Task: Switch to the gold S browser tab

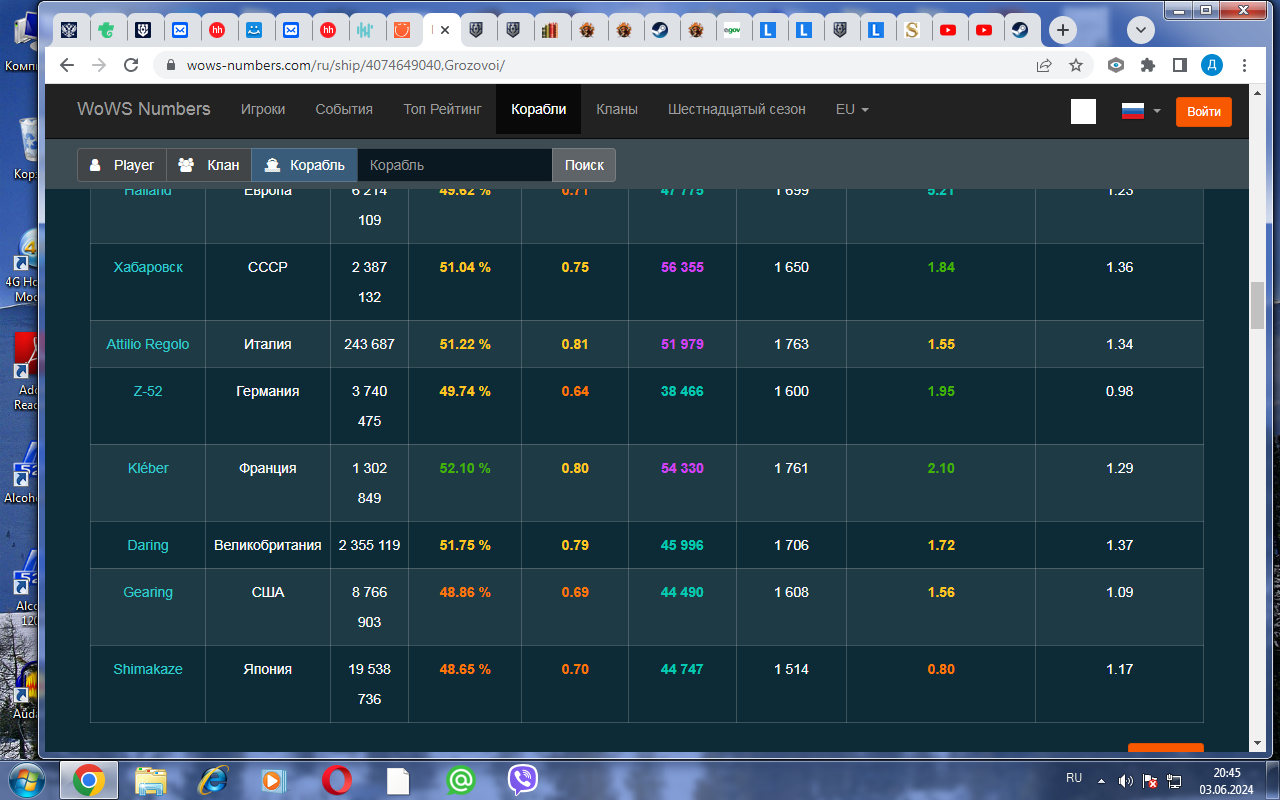Action: point(911,30)
